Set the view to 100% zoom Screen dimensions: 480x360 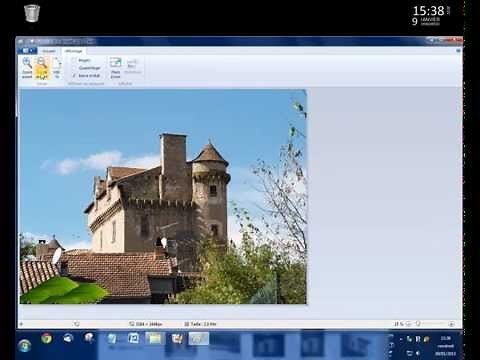[x=57, y=68]
